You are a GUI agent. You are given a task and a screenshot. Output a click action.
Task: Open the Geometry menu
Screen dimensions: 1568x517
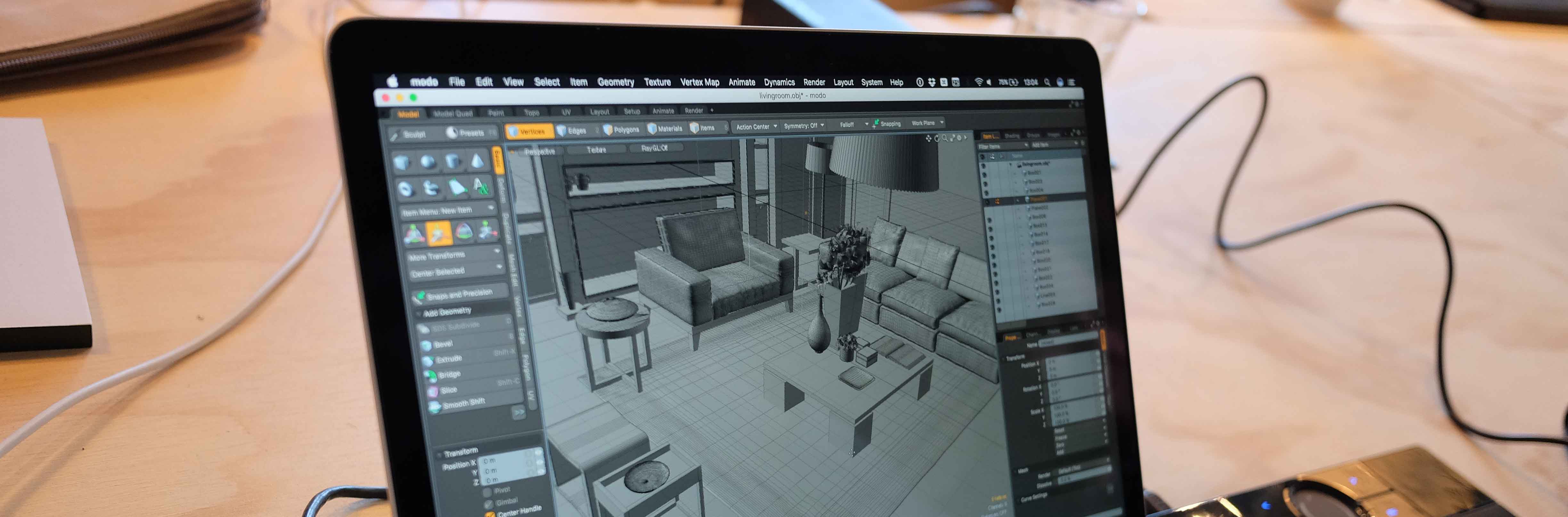(616, 82)
